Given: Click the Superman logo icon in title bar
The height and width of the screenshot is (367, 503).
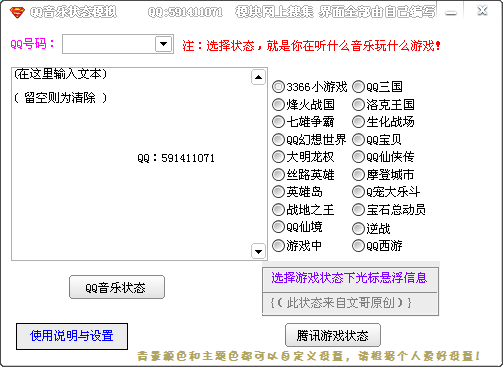Looking at the screenshot, I should coord(17,12).
